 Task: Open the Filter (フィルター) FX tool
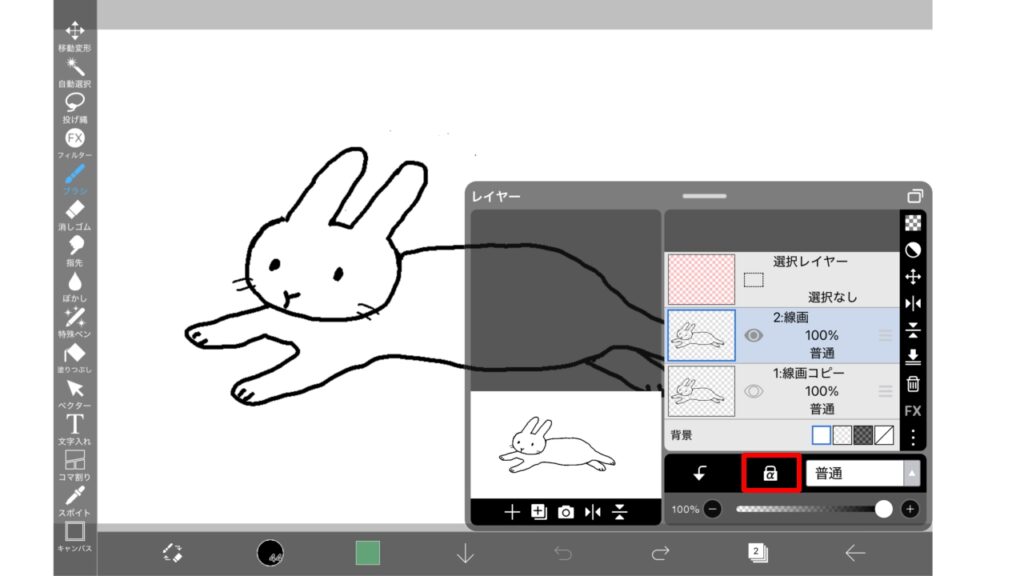[x=75, y=140]
